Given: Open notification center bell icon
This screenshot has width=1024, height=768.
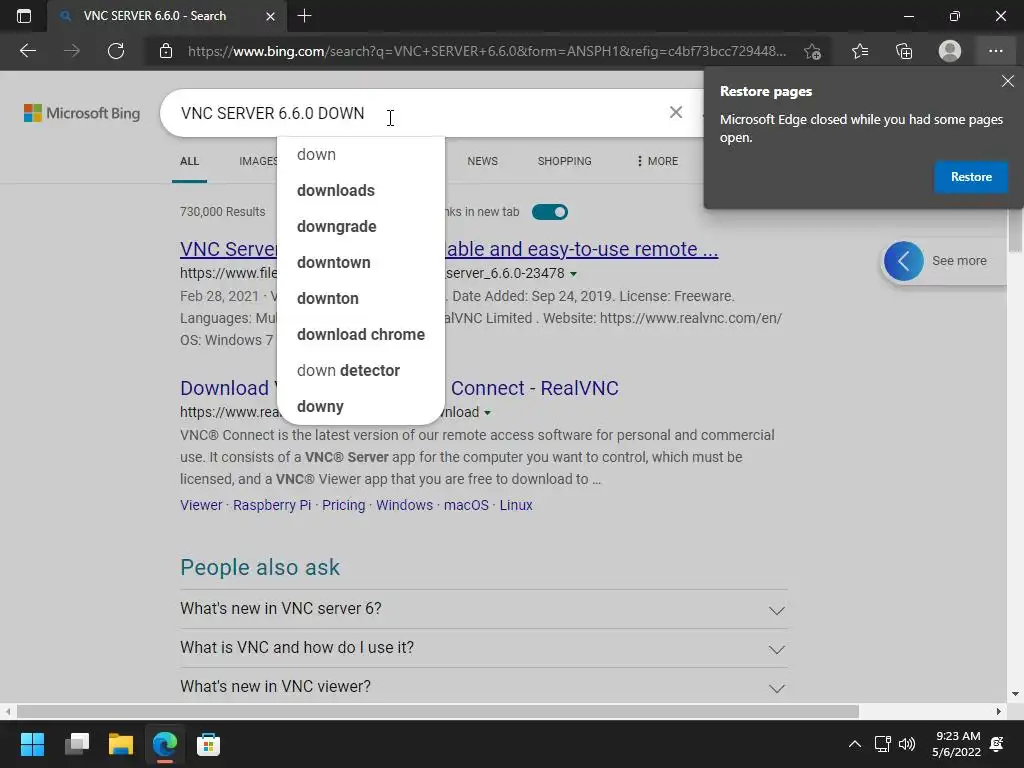Looking at the screenshot, I should pos(997,744).
